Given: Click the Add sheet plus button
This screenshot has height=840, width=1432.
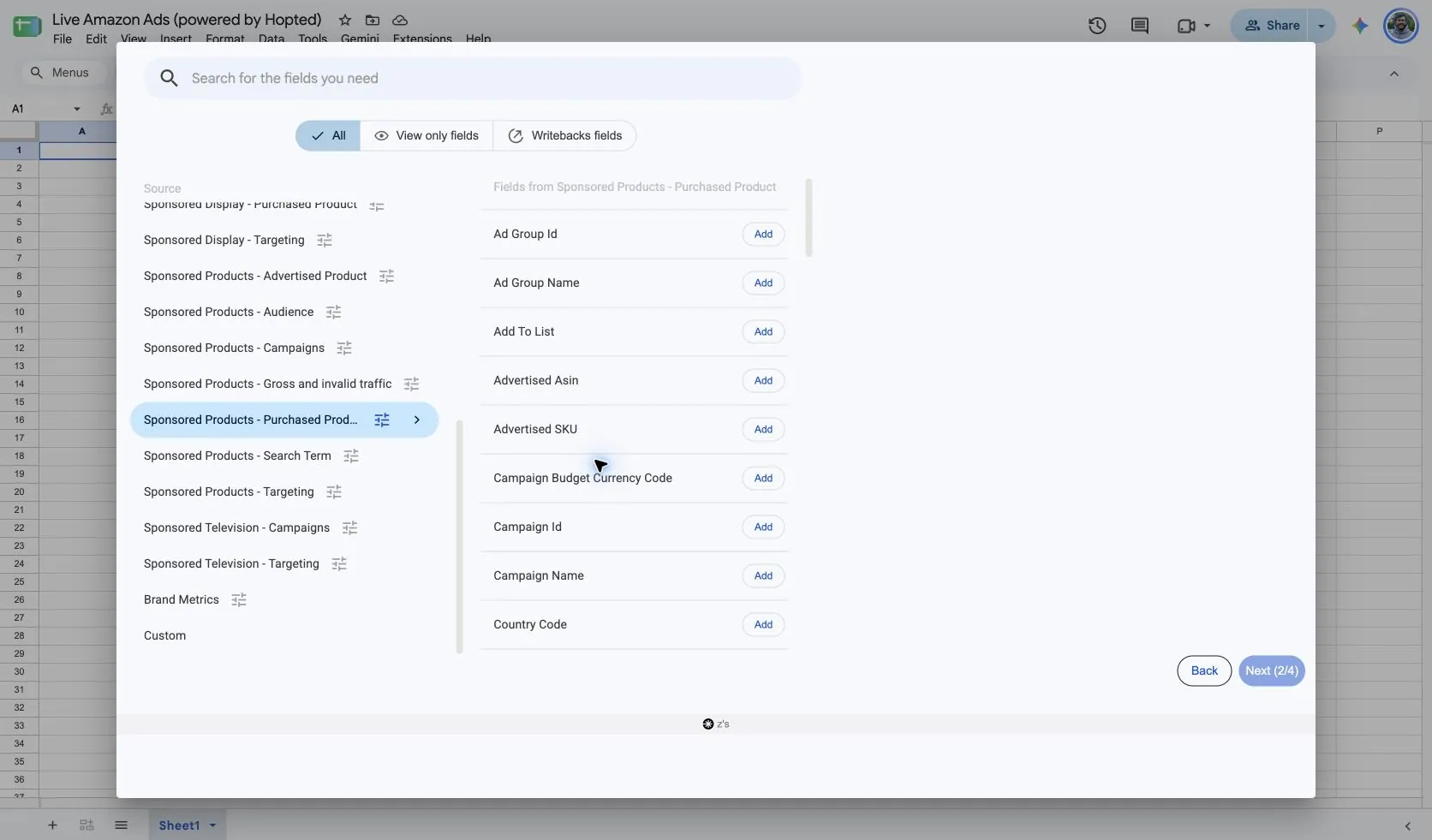Looking at the screenshot, I should coord(52,825).
